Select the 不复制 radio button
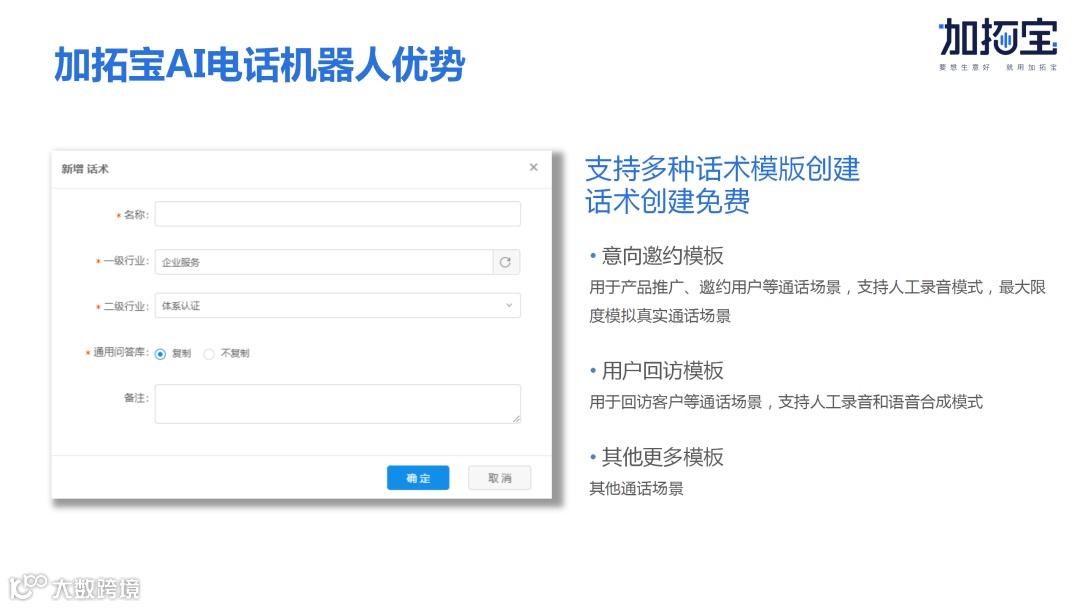 (209, 354)
